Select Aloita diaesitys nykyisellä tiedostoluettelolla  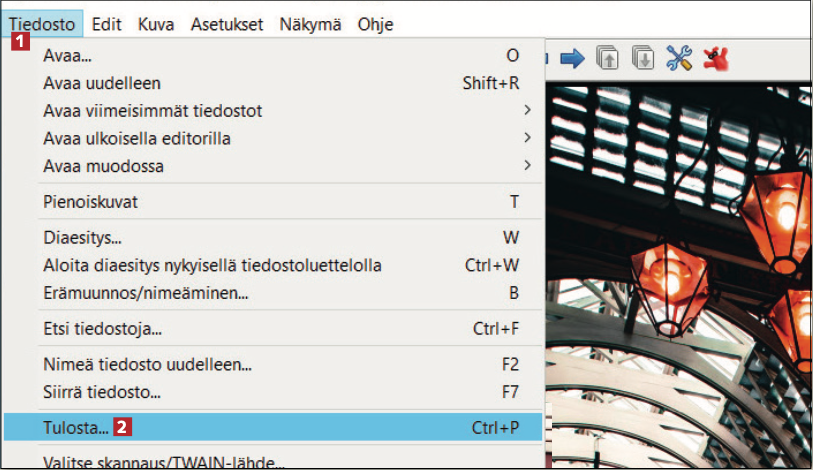pyautogui.click(x=273, y=265)
